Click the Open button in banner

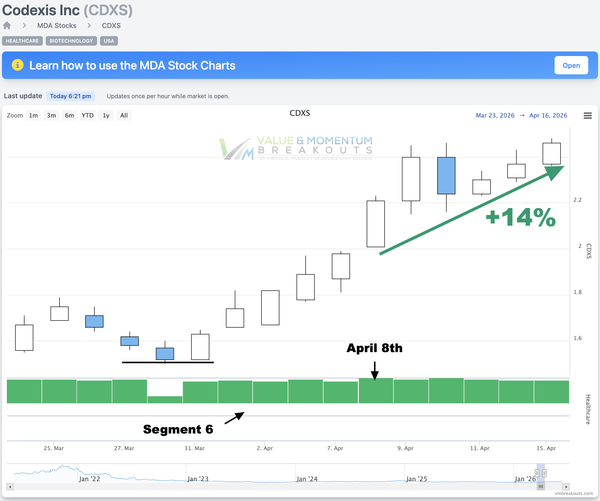pos(571,65)
